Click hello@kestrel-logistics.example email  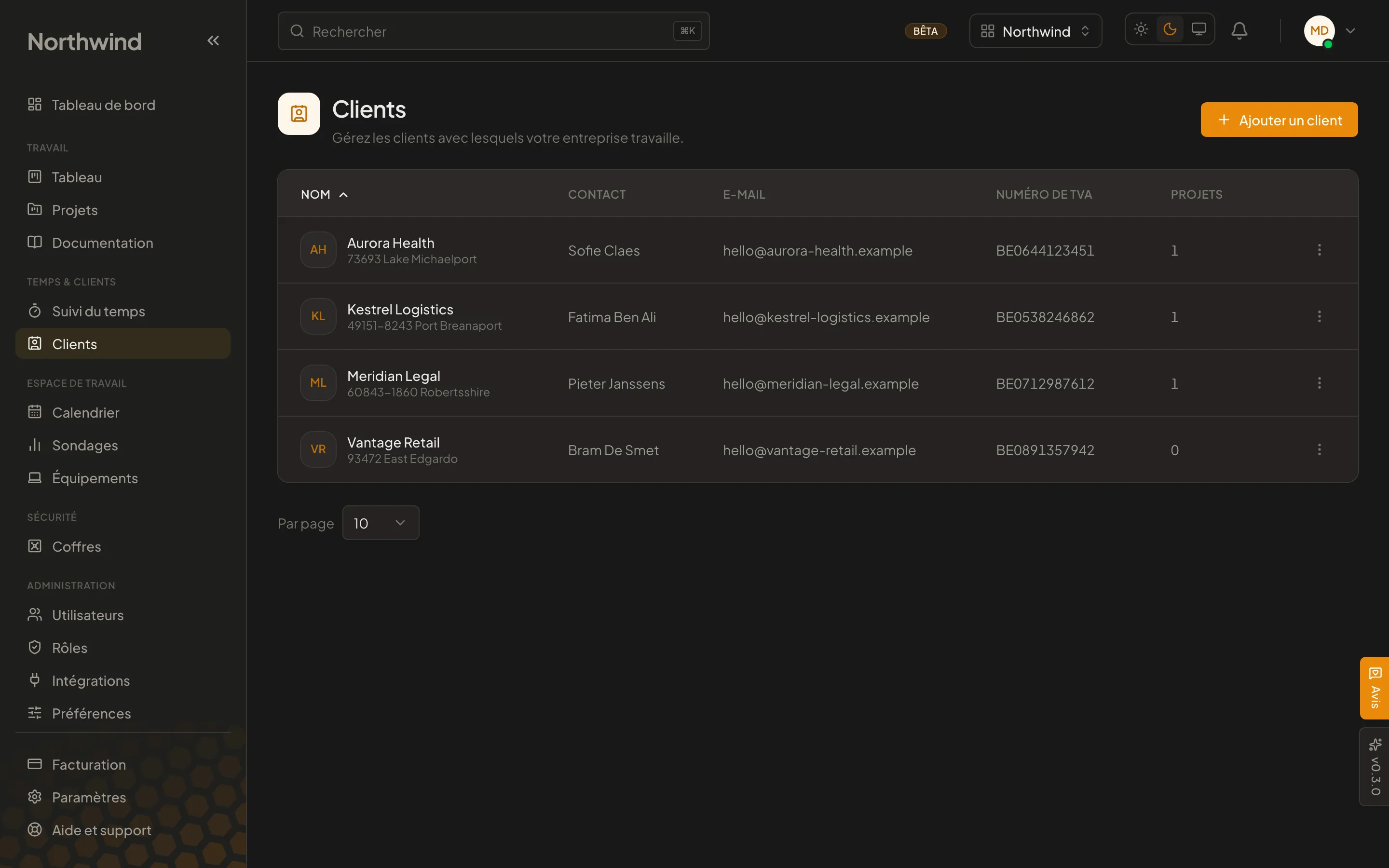tap(826, 317)
